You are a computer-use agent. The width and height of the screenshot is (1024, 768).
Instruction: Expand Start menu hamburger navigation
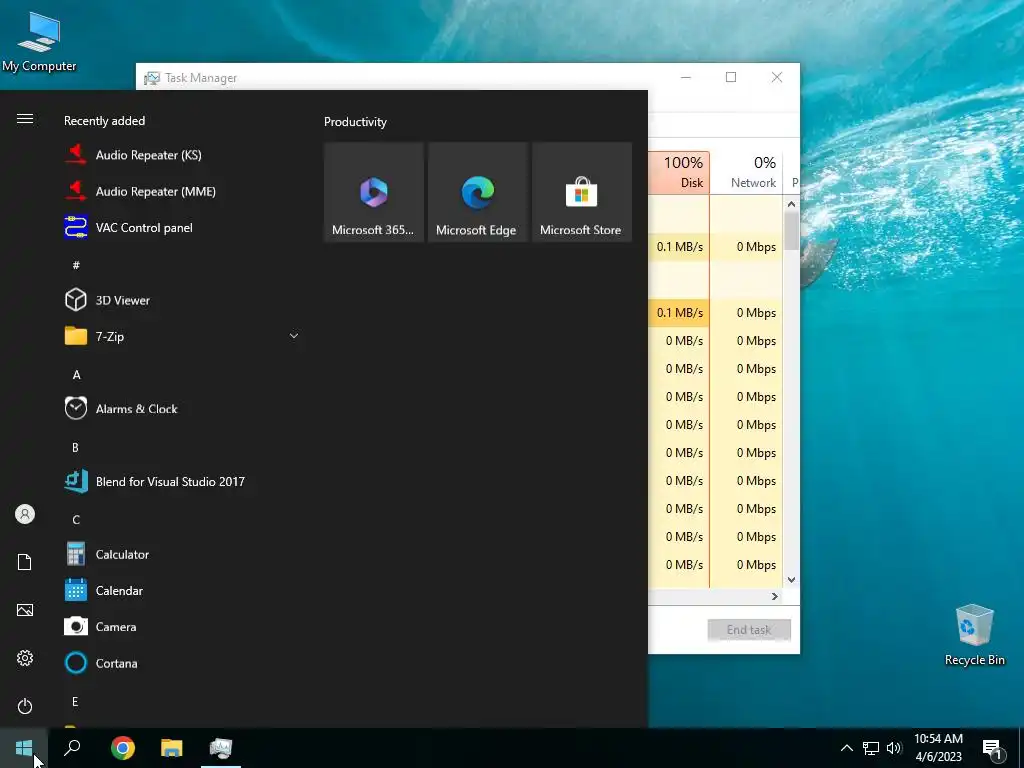coord(25,119)
